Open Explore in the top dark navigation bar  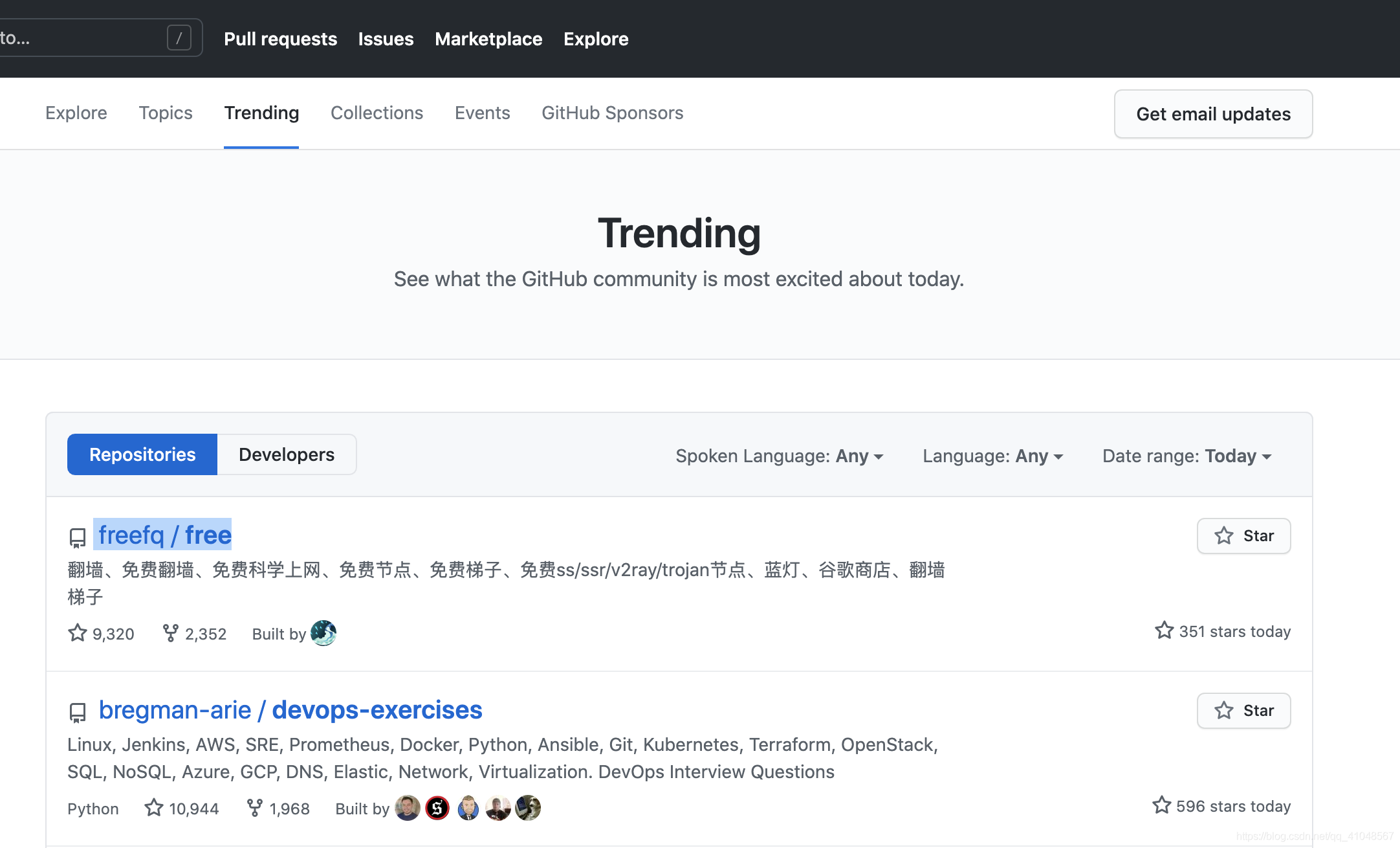coord(596,39)
